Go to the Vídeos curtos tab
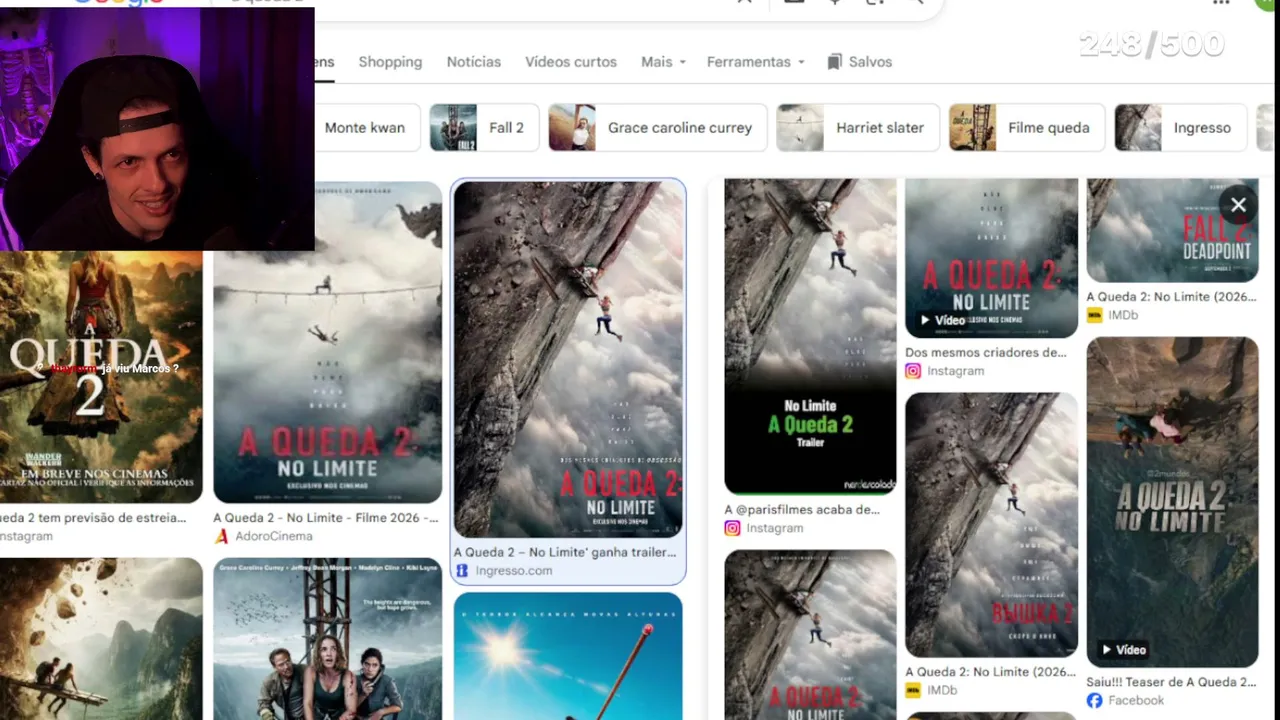Image resolution: width=1280 pixels, height=720 pixels. [x=571, y=62]
